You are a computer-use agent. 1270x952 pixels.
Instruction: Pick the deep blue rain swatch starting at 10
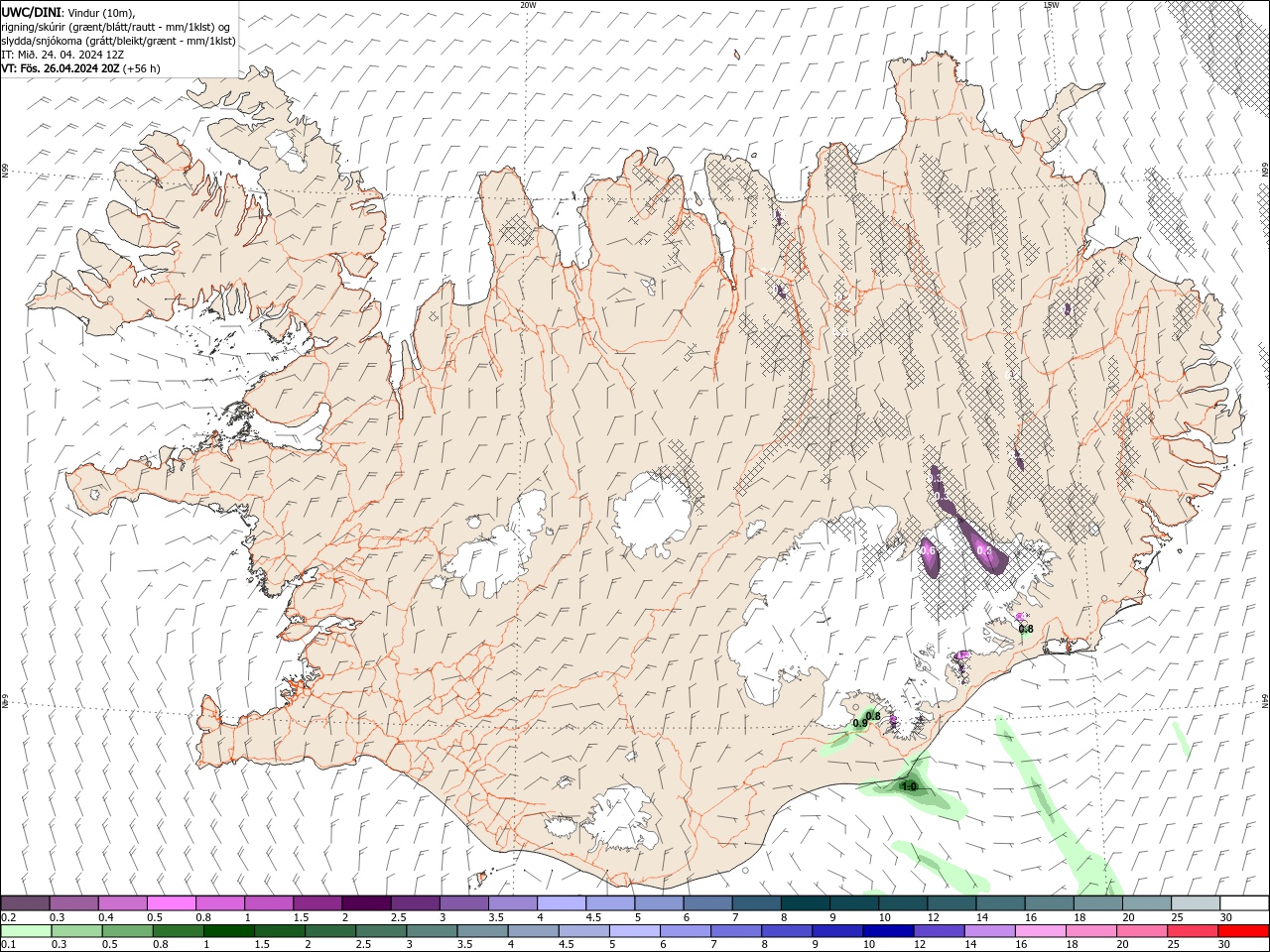click(888, 930)
